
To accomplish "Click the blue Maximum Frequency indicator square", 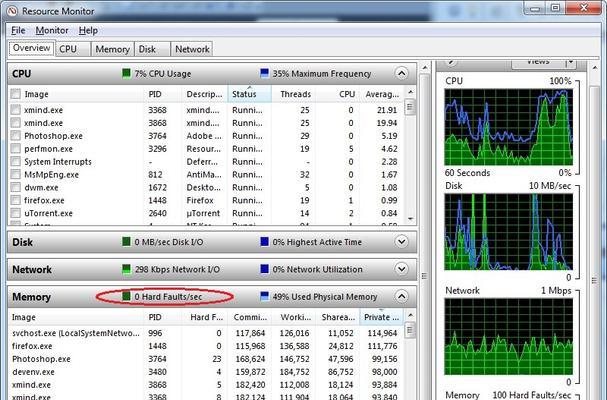I will point(264,73).
